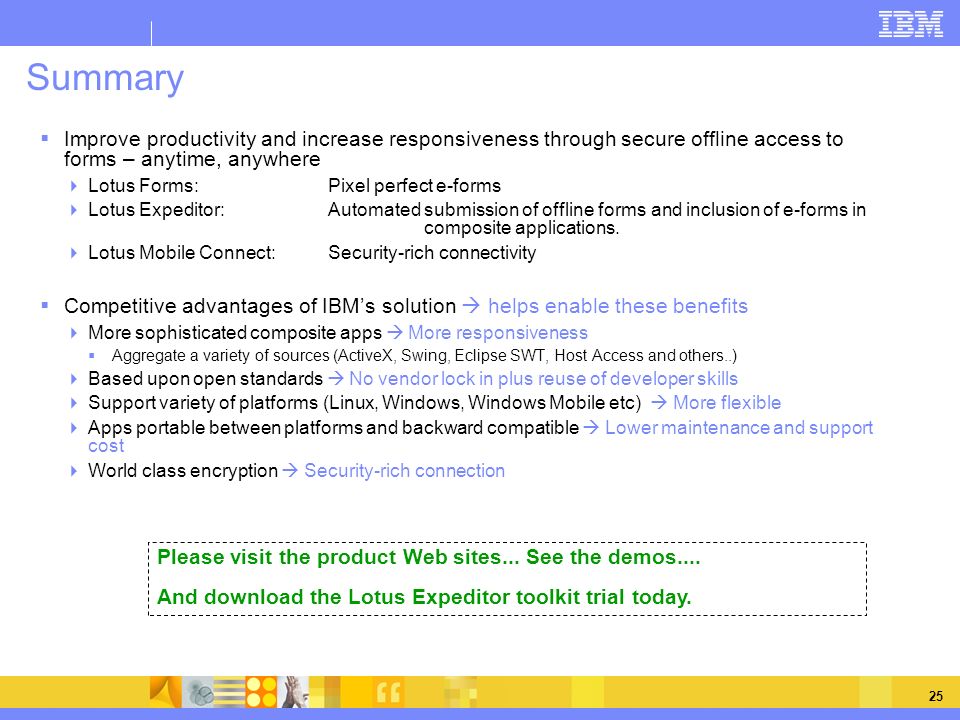This screenshot has width=960, height=720.
Task: Click 'Aggregate a variety of sources' sub-bullet
Action: pyautogui.click(x=424, y=356)
